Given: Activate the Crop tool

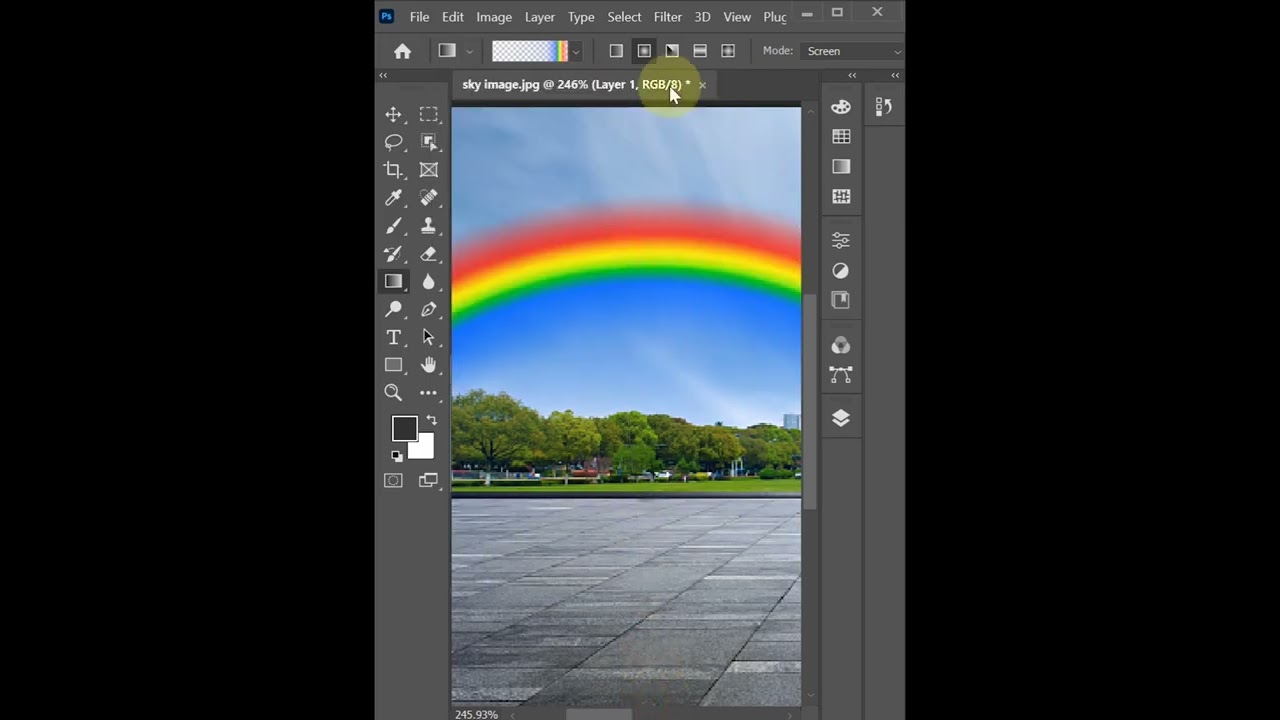Looking at the screenshot, I should click(x=393, y=170).
